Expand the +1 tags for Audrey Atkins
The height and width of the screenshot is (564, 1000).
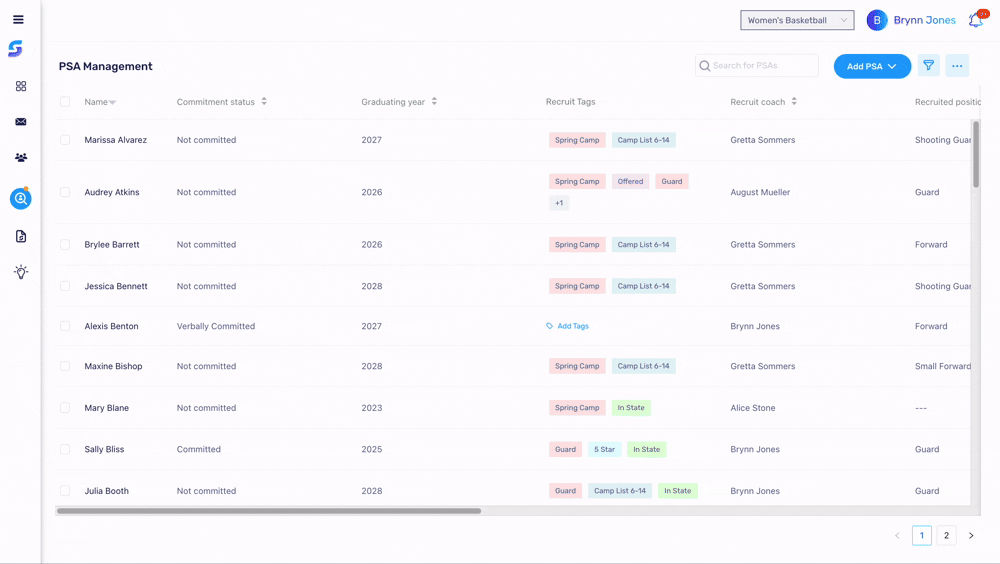point(559,203)
